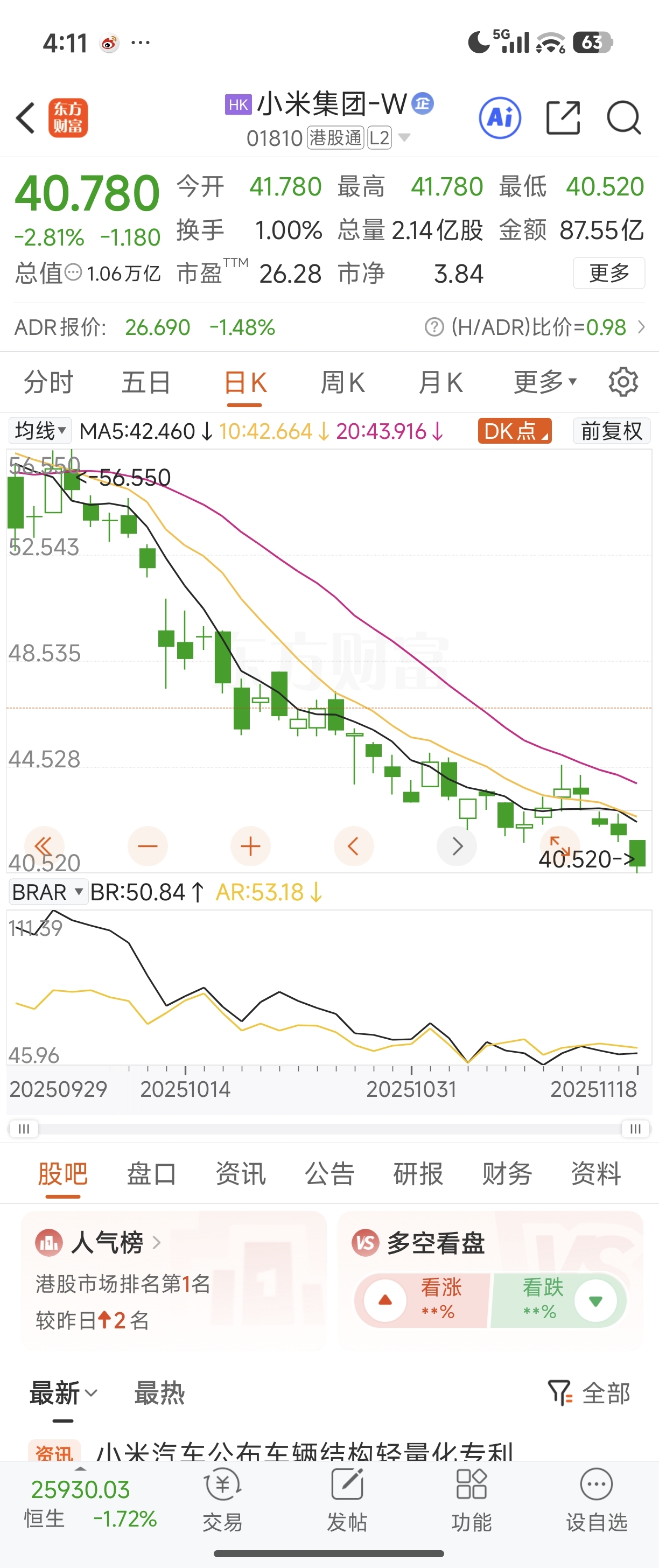Expand the market dropdown next to L2
Viewport: 659px width, 1568px height.
pos(404,138)
